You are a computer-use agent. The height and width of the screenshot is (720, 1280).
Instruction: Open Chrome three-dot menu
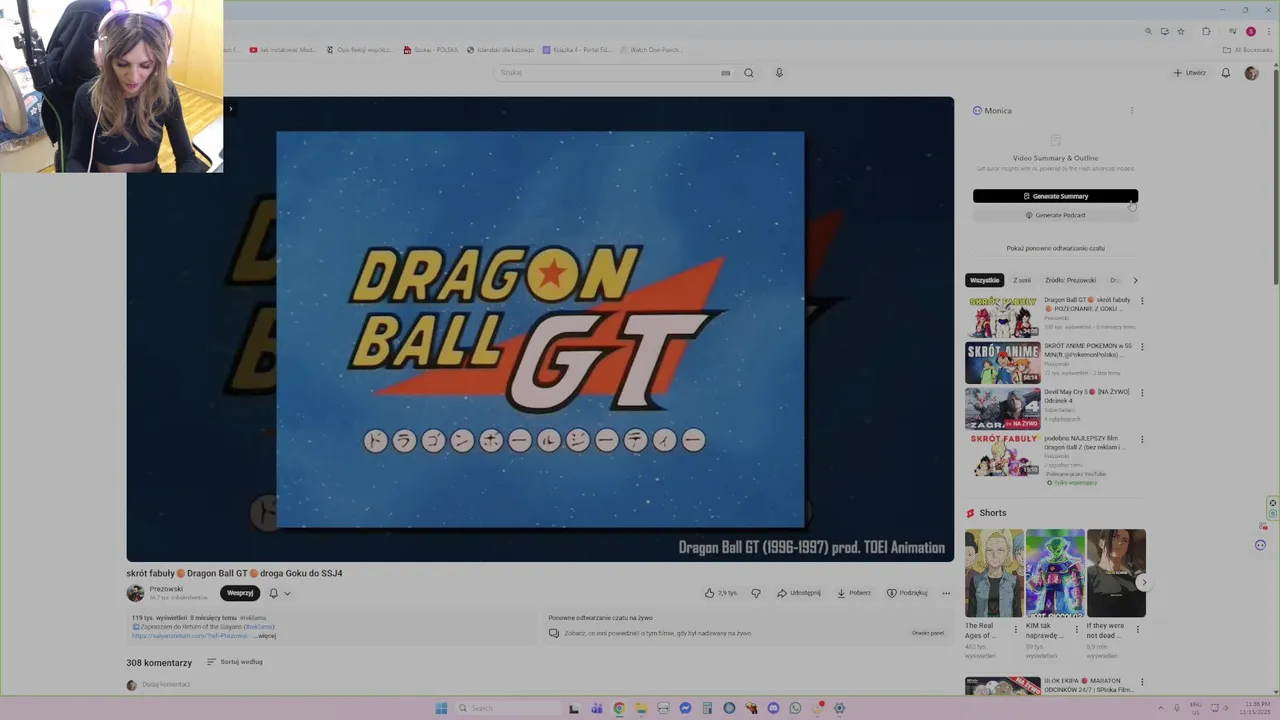tap(1269, 31)
